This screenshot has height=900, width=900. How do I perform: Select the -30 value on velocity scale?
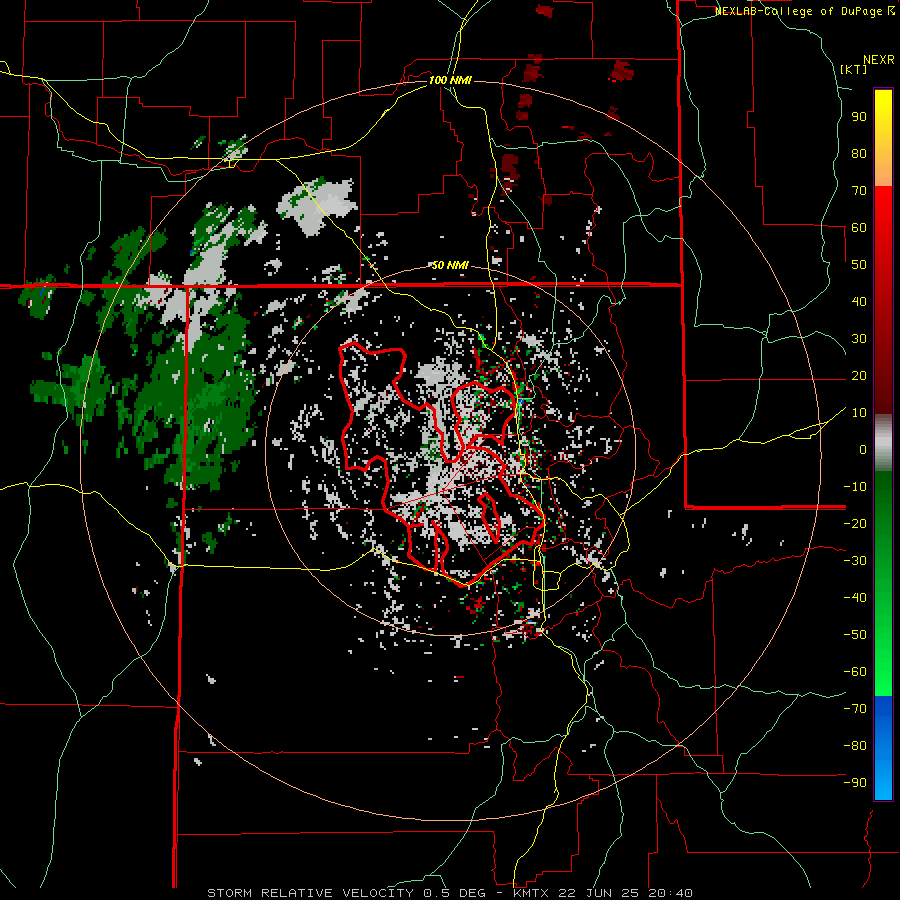click(x=855, y=561)
